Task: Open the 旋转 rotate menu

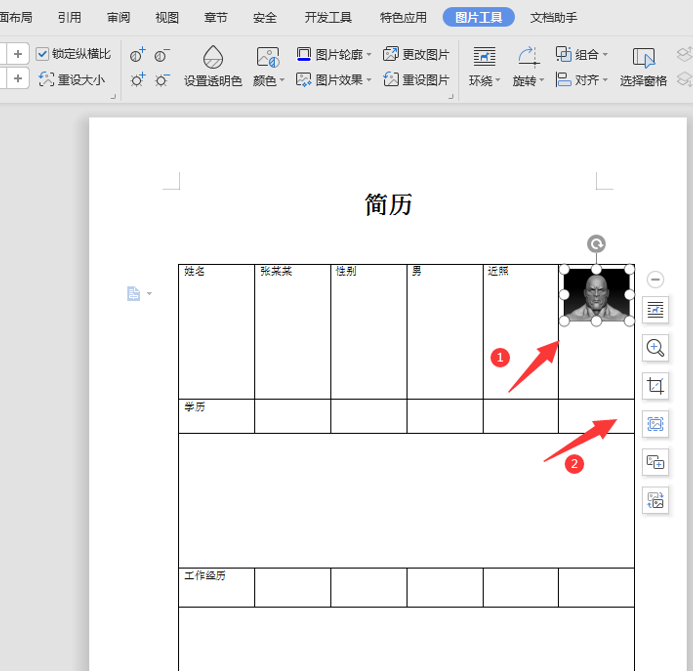Action: (x=528, y=66)
